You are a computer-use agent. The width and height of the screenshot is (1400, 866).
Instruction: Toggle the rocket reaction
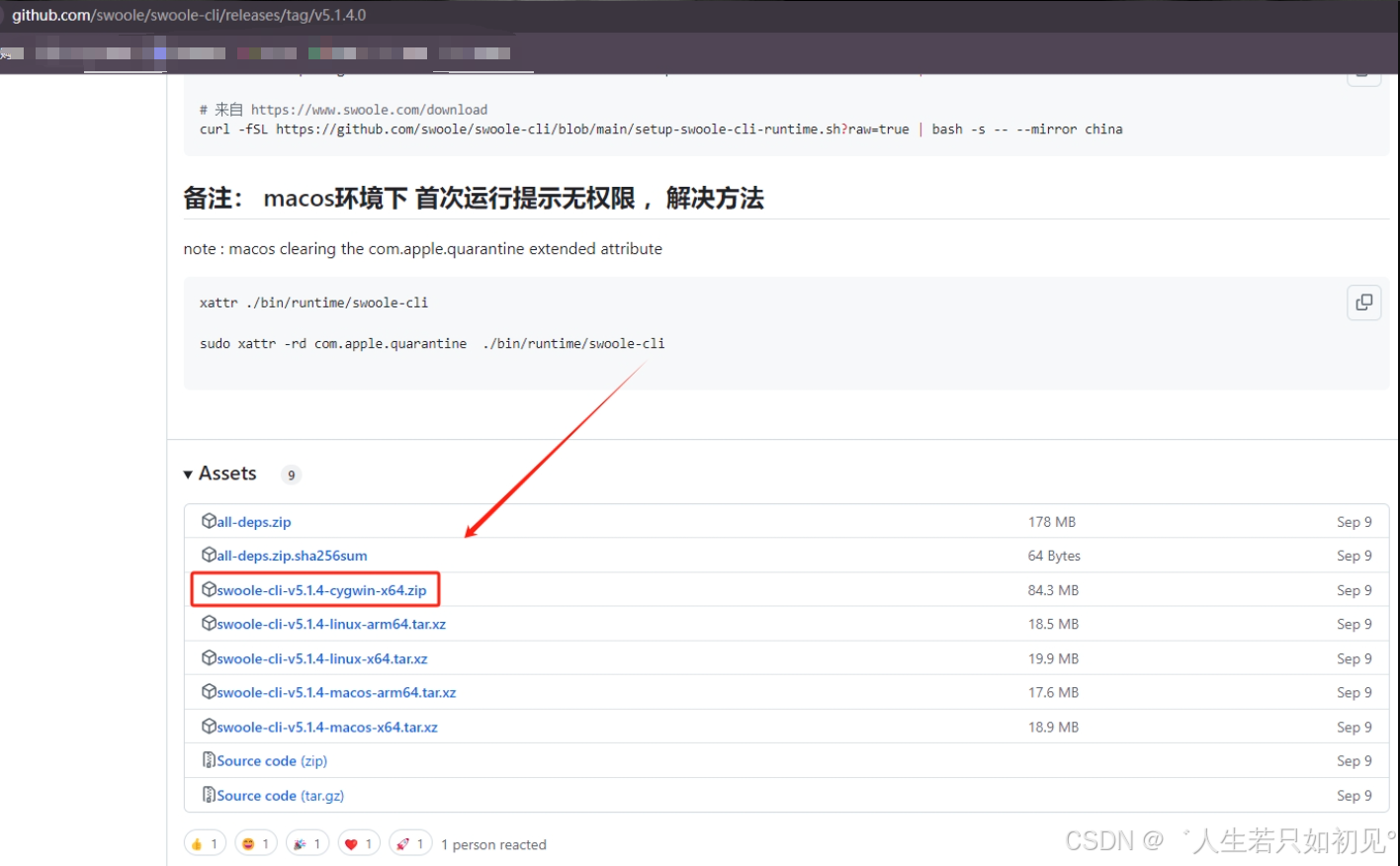pos(409,842)
